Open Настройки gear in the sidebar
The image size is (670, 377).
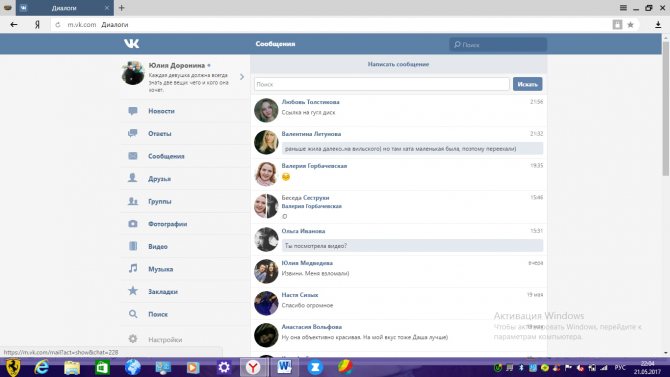click(x=133, y=339)
